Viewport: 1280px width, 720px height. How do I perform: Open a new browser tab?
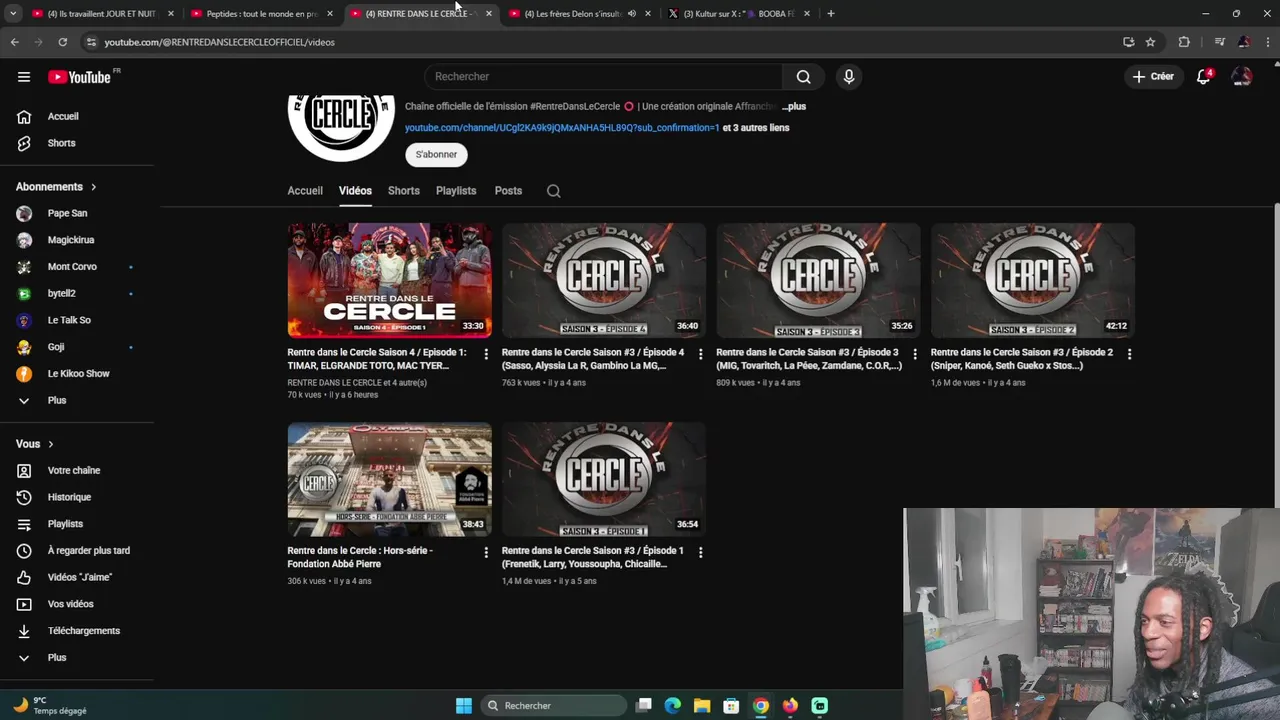coord(831,14)
